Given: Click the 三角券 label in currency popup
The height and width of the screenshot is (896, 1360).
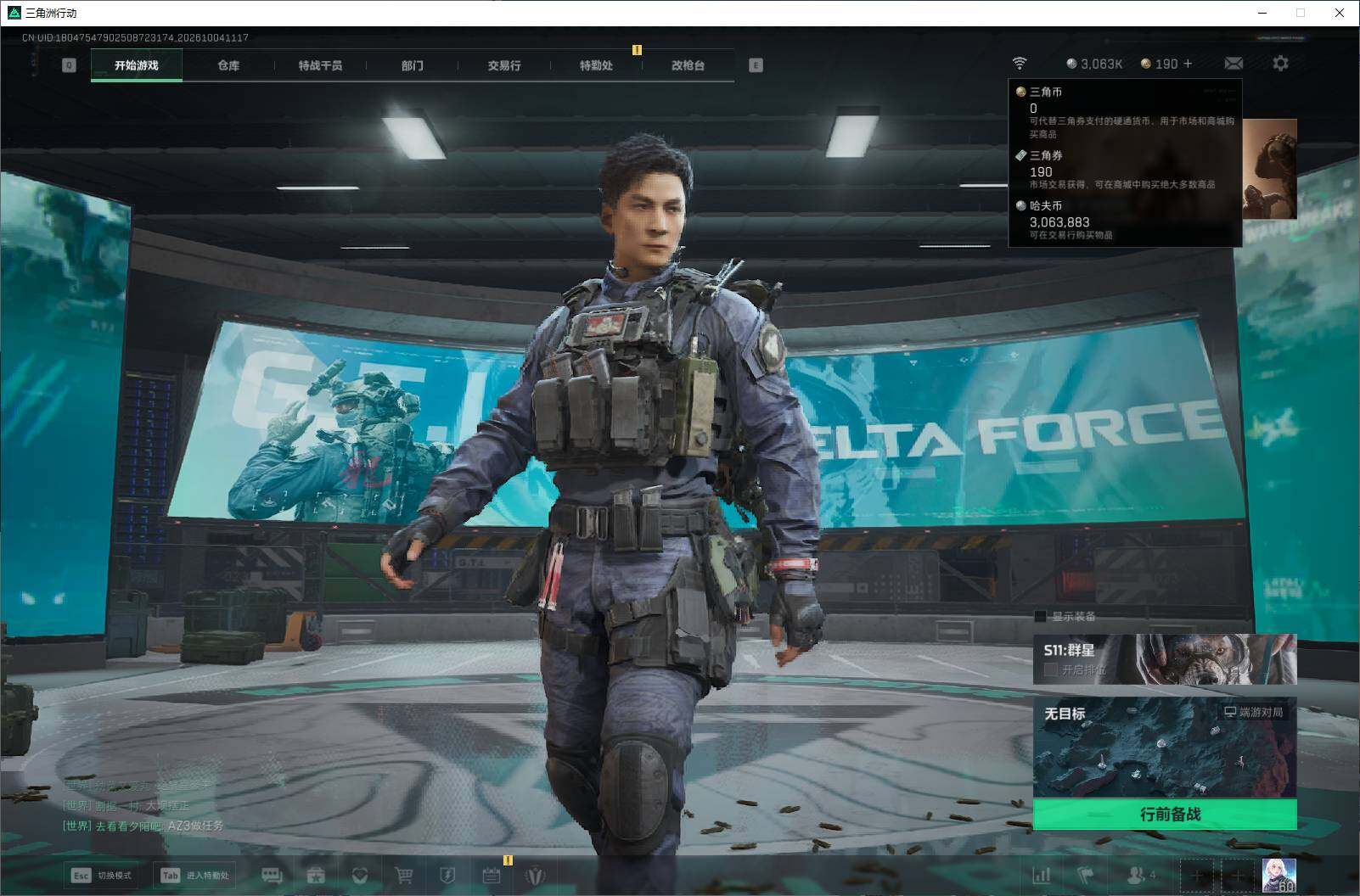Looking at the screenshot, I should pos(1046,155).
